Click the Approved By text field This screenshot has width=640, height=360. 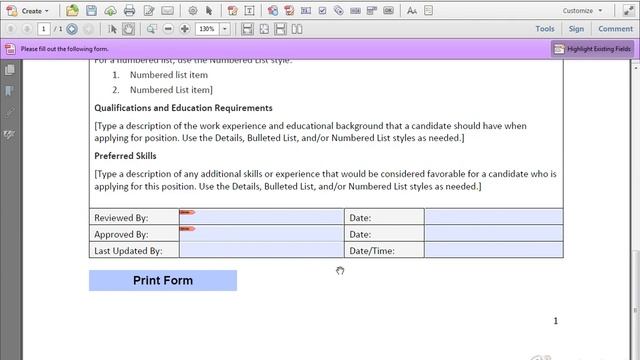262,233
